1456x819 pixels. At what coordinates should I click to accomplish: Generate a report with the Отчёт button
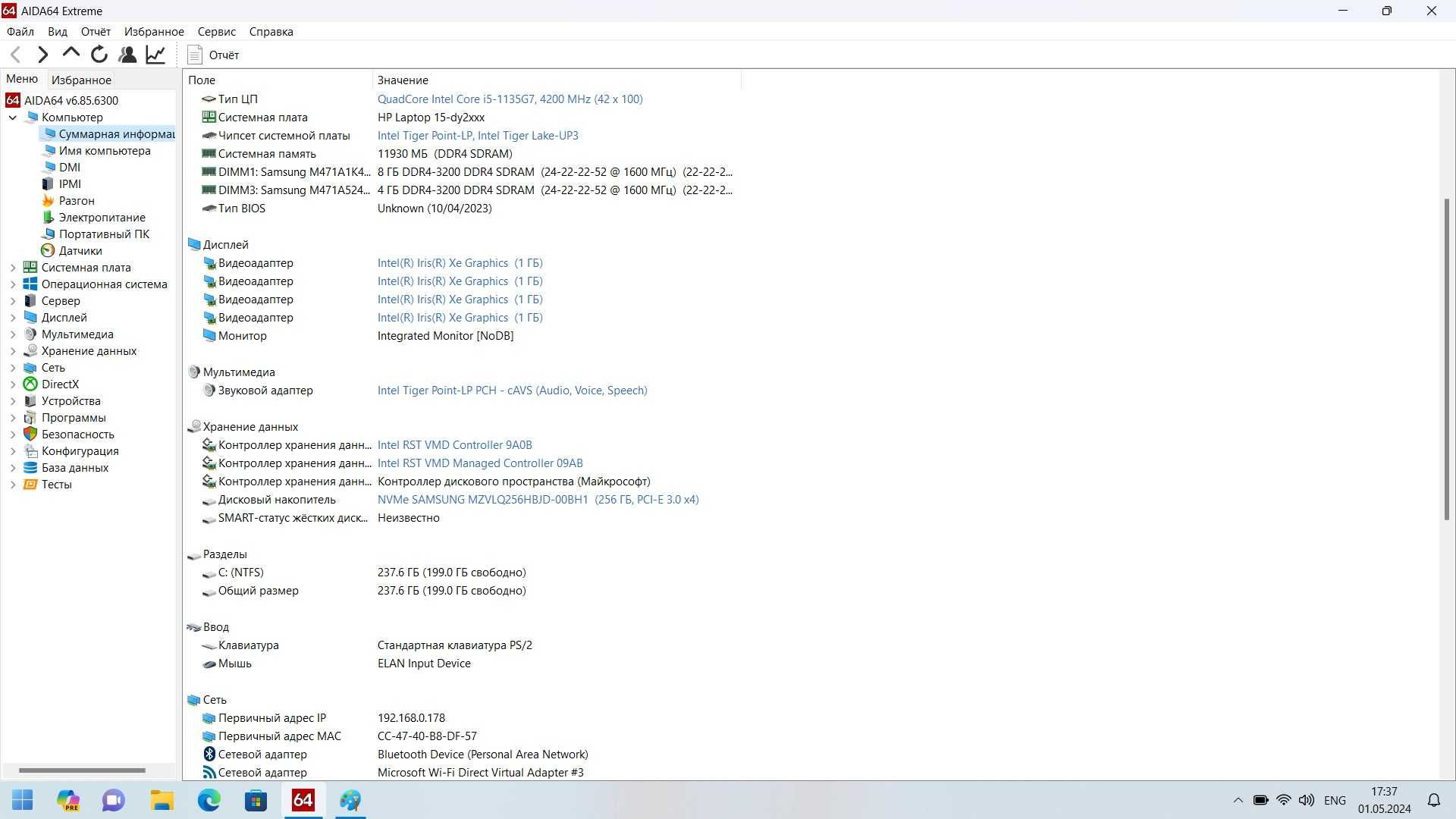pos(213,55)
